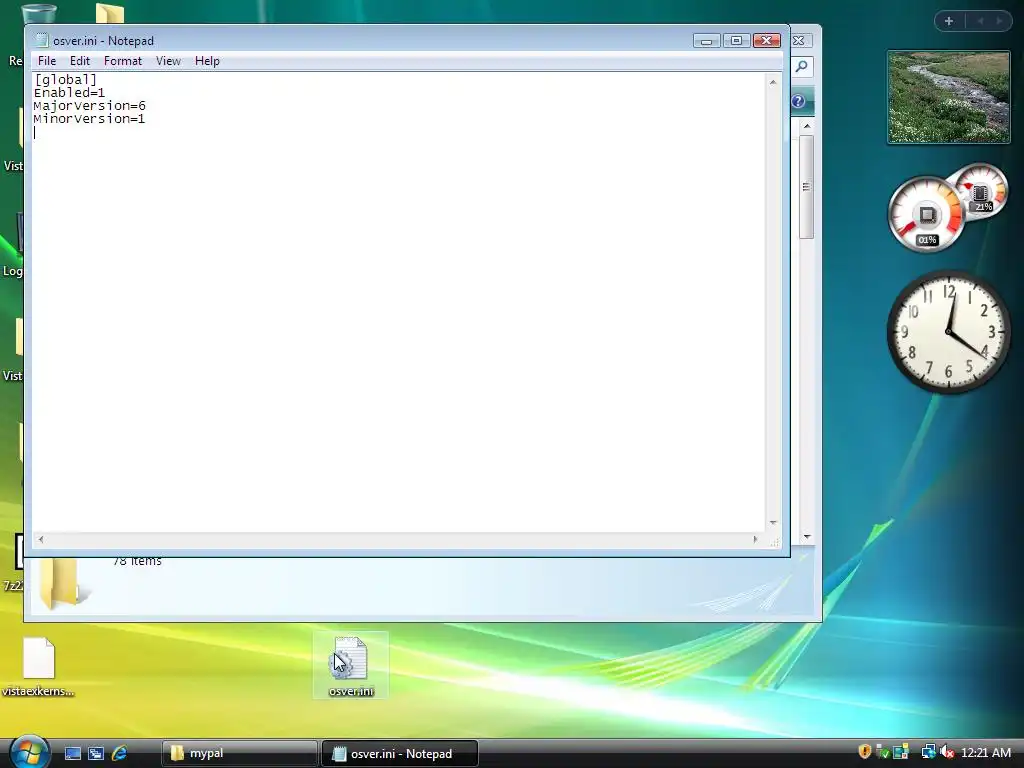Screen dimensions: 1024x768
Task: Click the blue help icon in Explorer window
Action: 798,101
